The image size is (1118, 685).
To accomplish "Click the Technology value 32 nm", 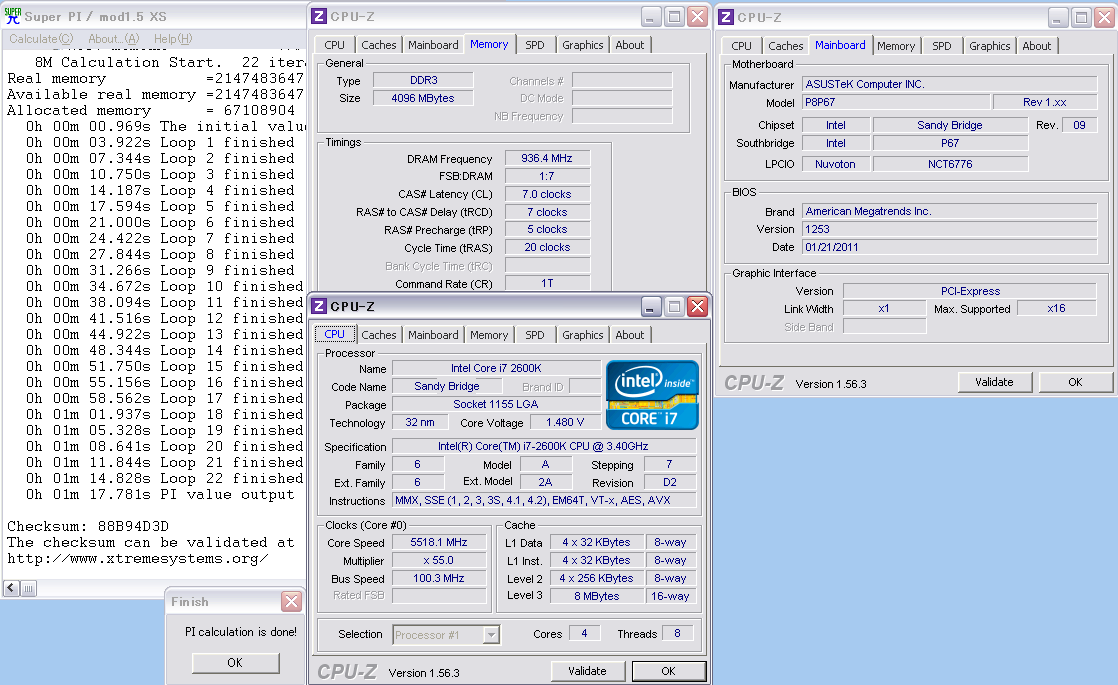I will click(420, 422).
